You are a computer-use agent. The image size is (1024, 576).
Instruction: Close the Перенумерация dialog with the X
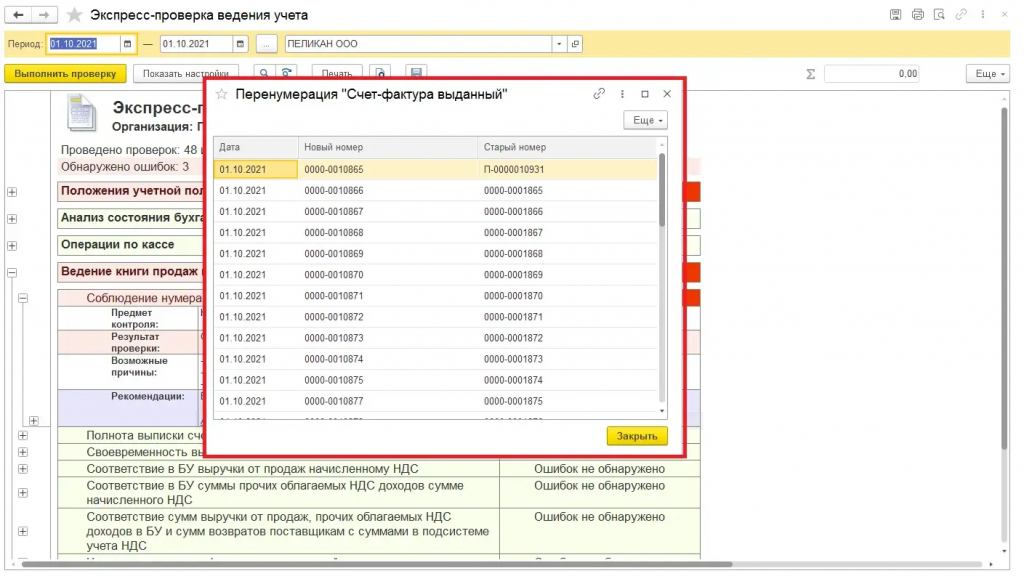[667, 94]
